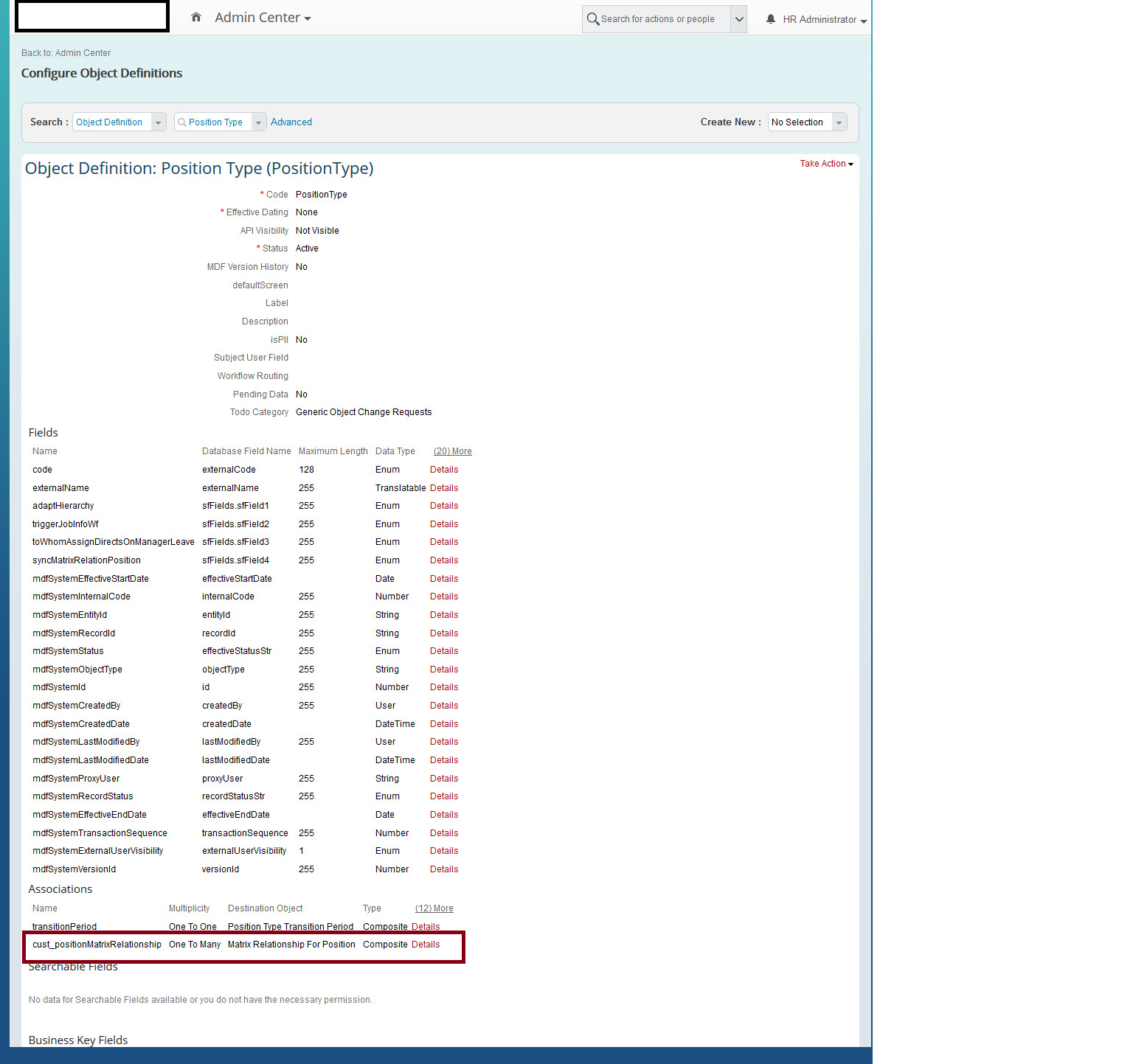Image resolution: width=1133 pixels, height=1064 pixels.
Task: Open Details for transitionPeriod association
Action: point(426,927)
